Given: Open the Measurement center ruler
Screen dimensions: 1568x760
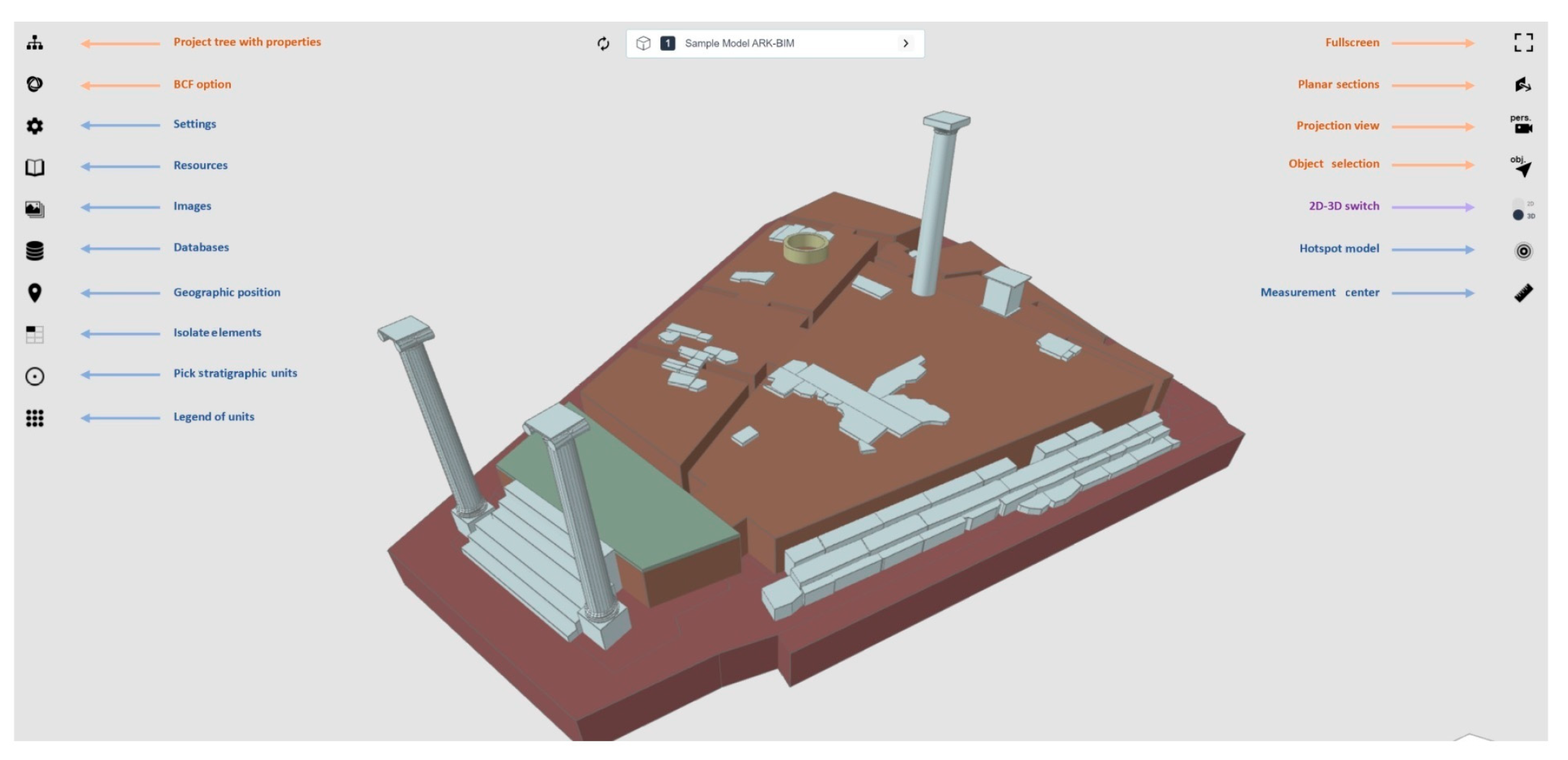Looking at the screenshot, I should point(1523,293).
